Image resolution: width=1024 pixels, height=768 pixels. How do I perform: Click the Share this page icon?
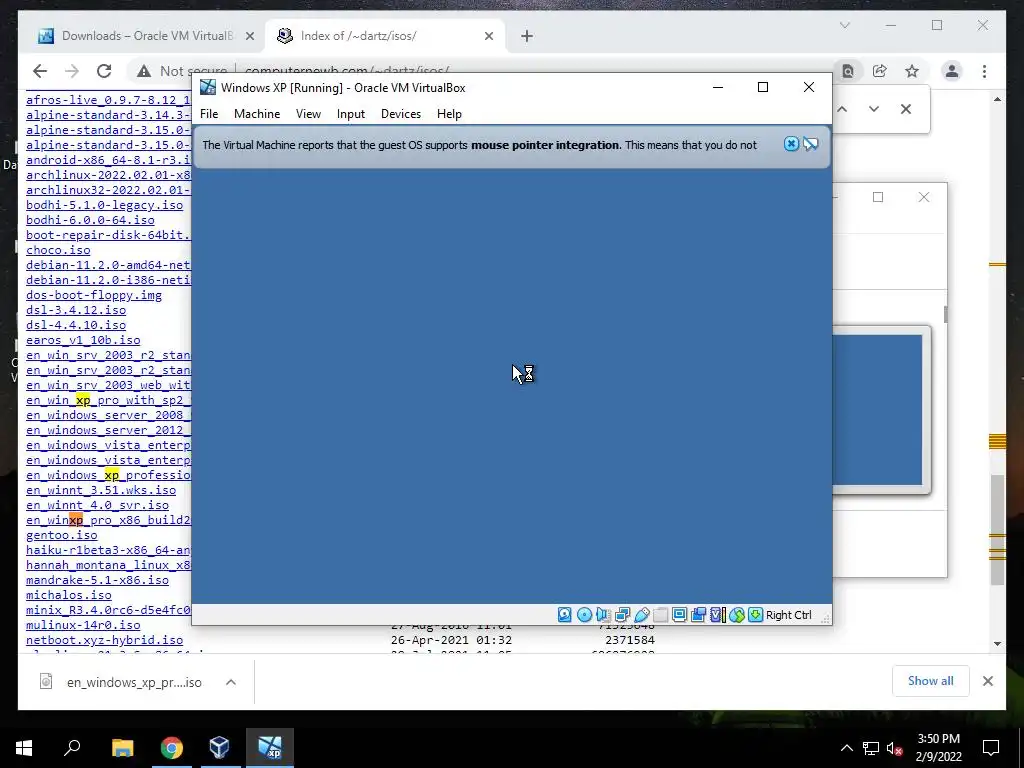[880, 71]
